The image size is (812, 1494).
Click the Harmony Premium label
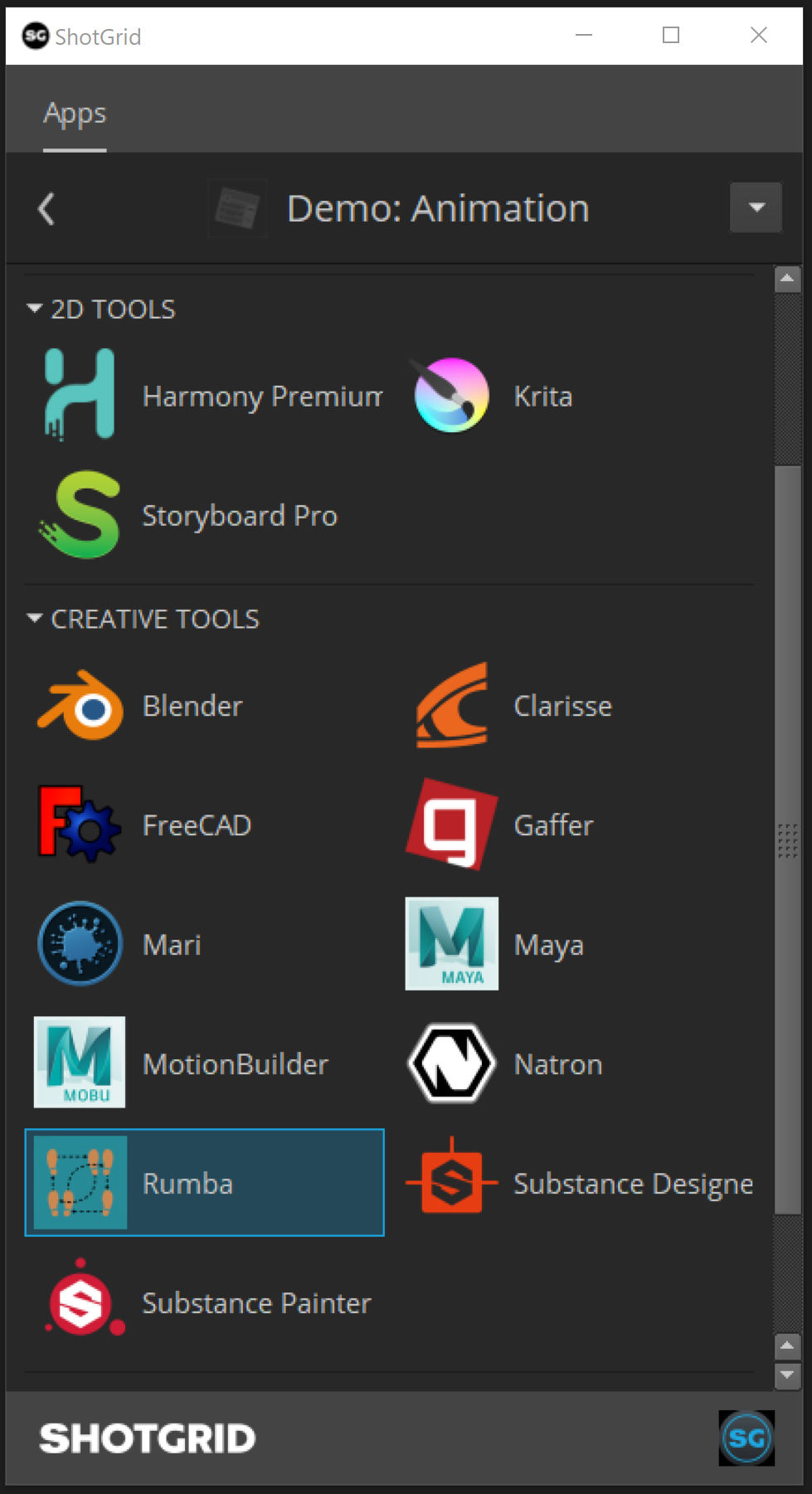click(262, 397)
